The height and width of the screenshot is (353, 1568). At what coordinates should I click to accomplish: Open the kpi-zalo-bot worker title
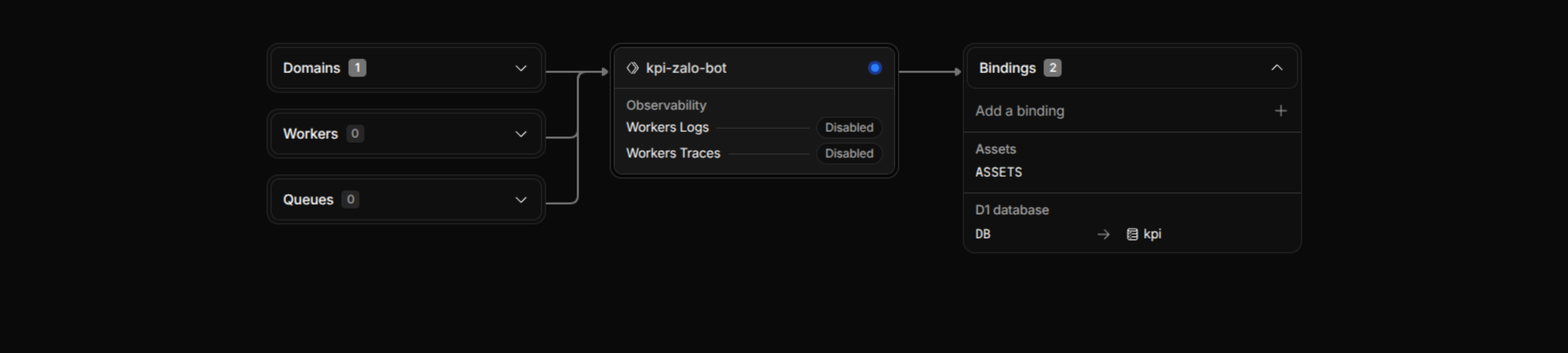point(686,68)
